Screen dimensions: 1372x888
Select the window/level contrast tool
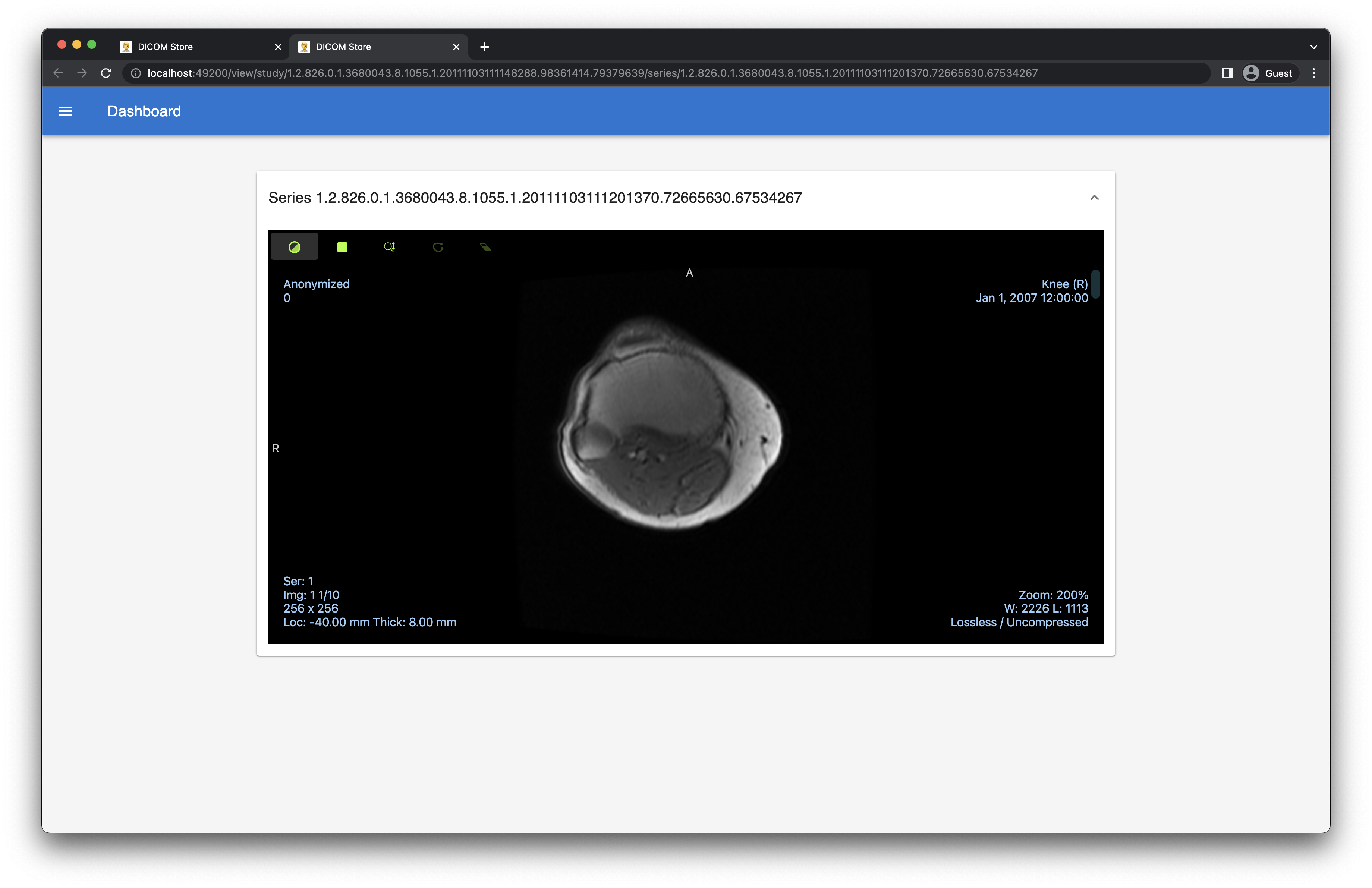[294, 247]
